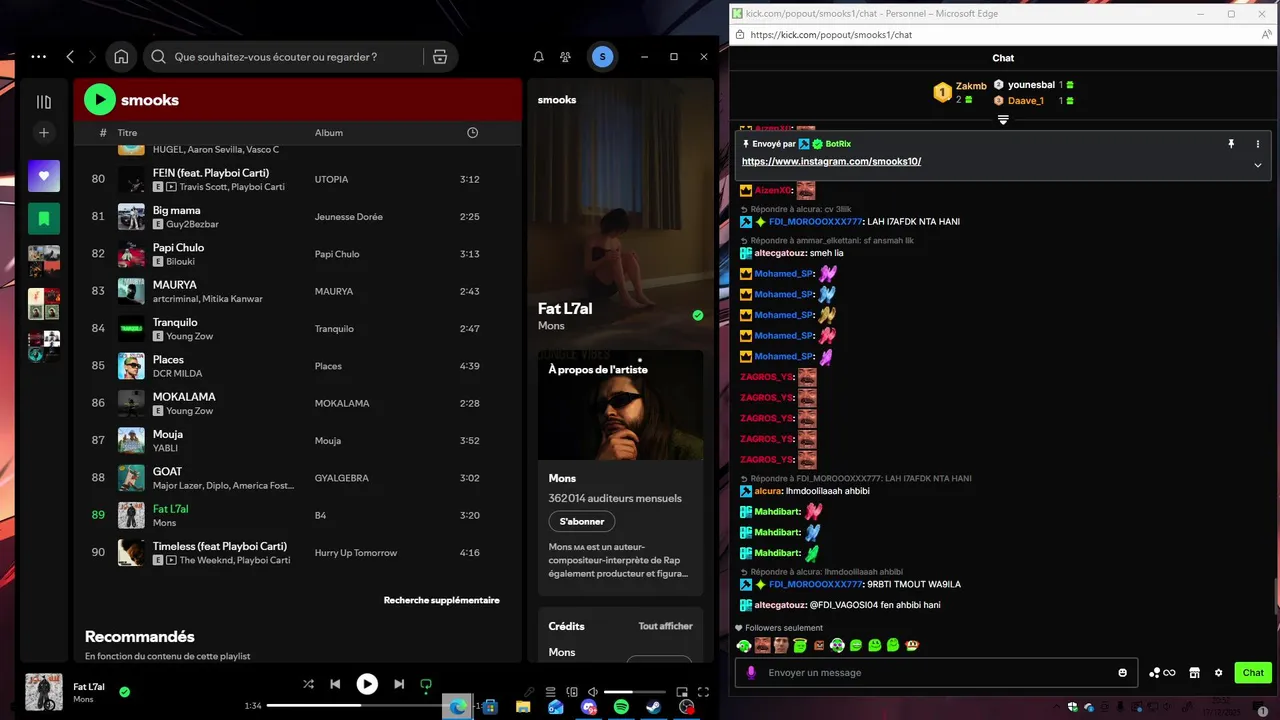
Task: Open Connect to a device icon
Action: pos(572,692)
